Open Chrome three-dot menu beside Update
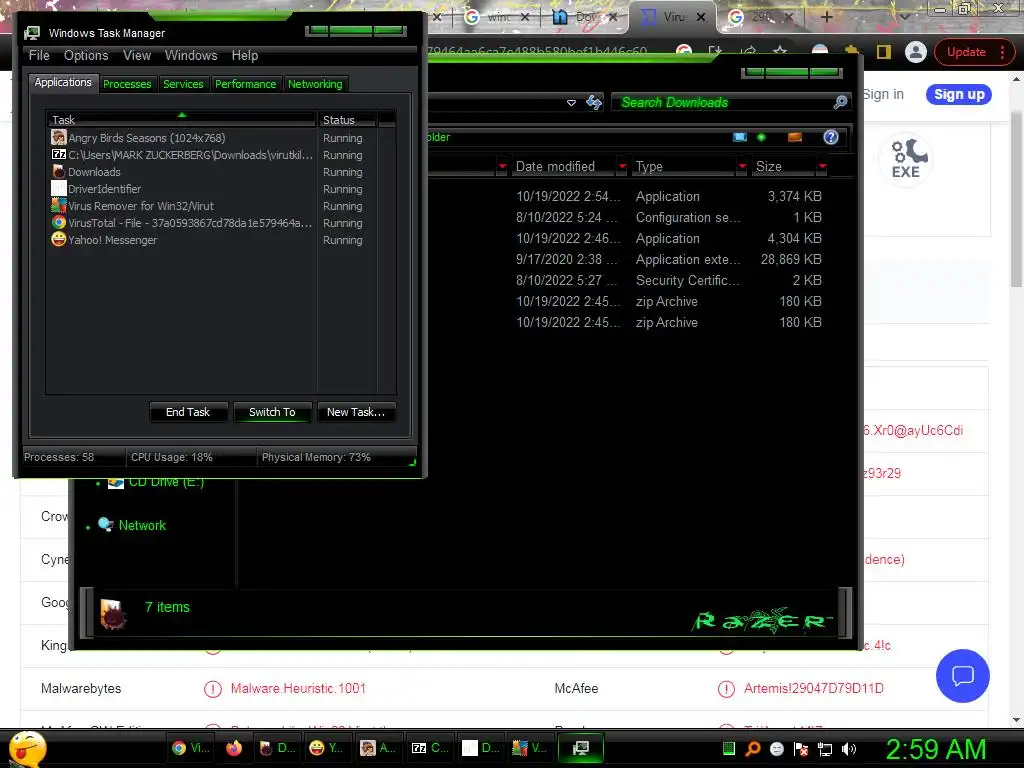1024x768 pixels. [1002, 52]
